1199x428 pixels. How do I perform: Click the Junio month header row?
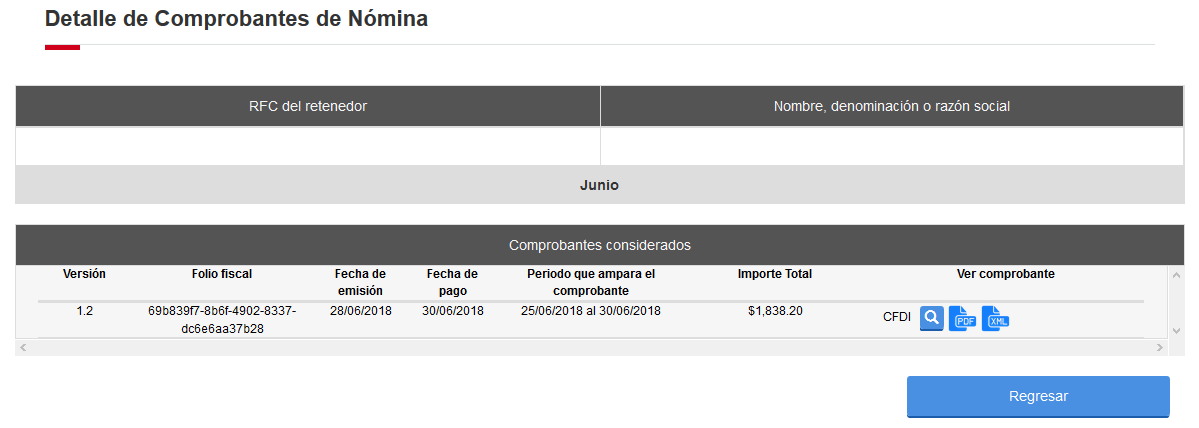[600, 185]
